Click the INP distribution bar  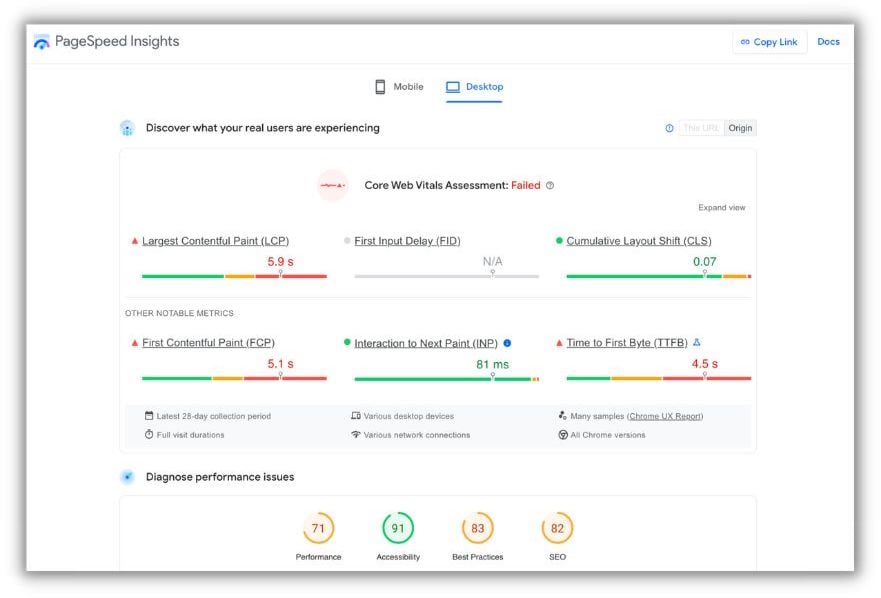click(x=447, y=379)
